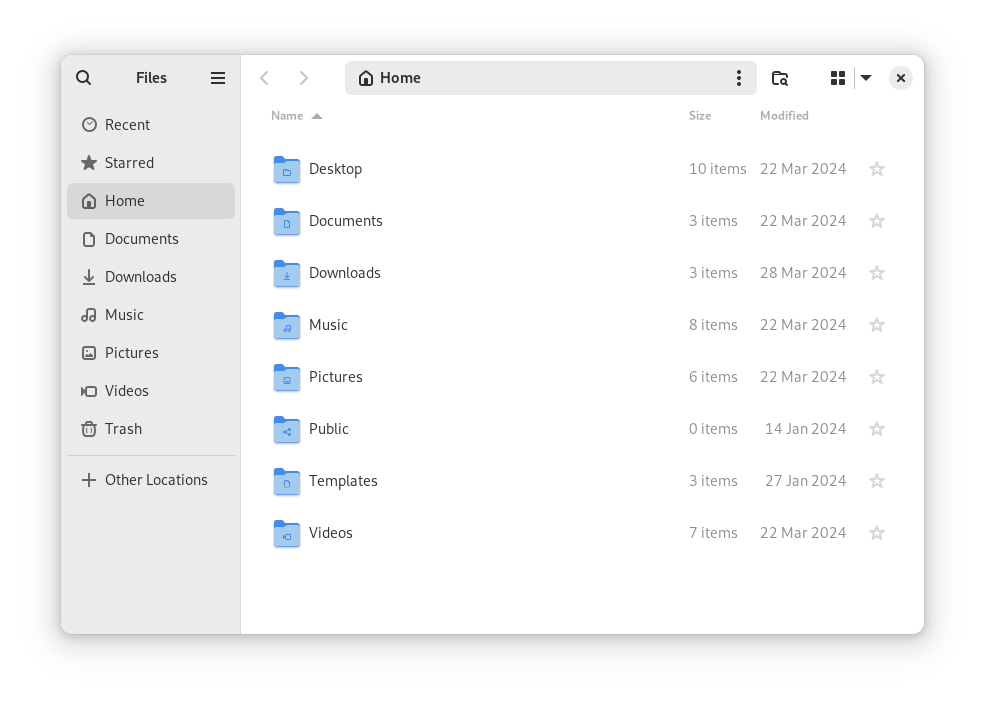Click the search everywhere folder icon

tap(780, 78)
